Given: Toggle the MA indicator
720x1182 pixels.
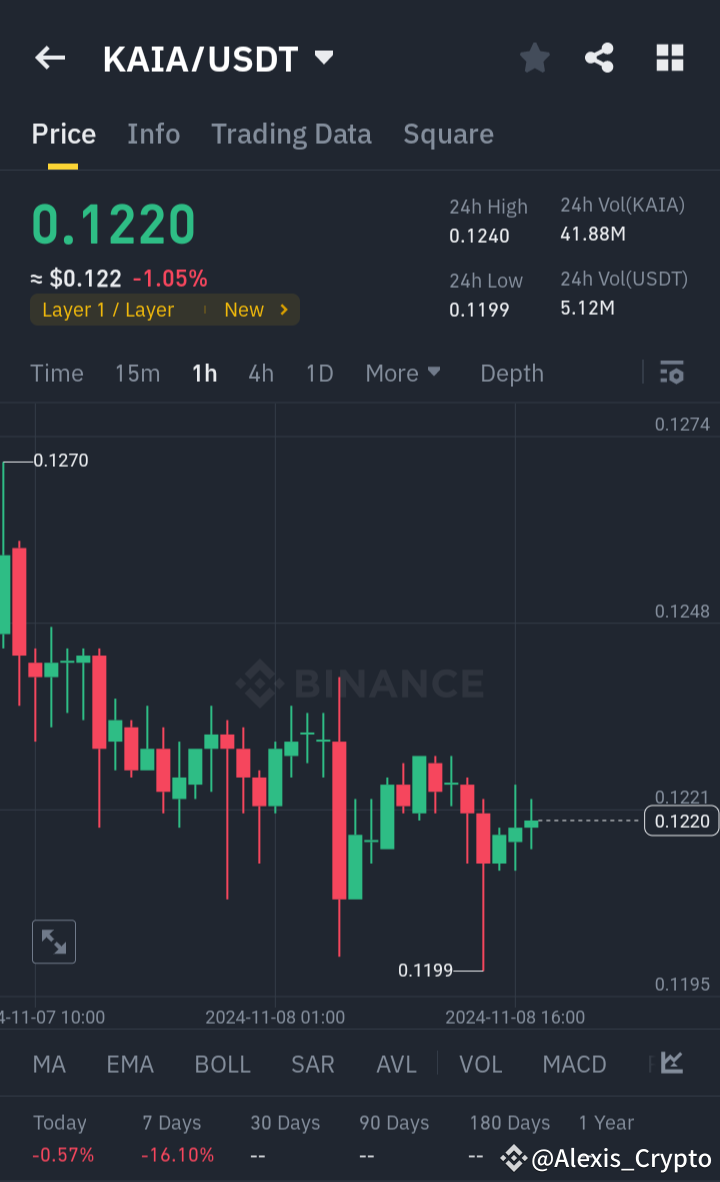Looking at the screenshot, I should click(48, 1064).
